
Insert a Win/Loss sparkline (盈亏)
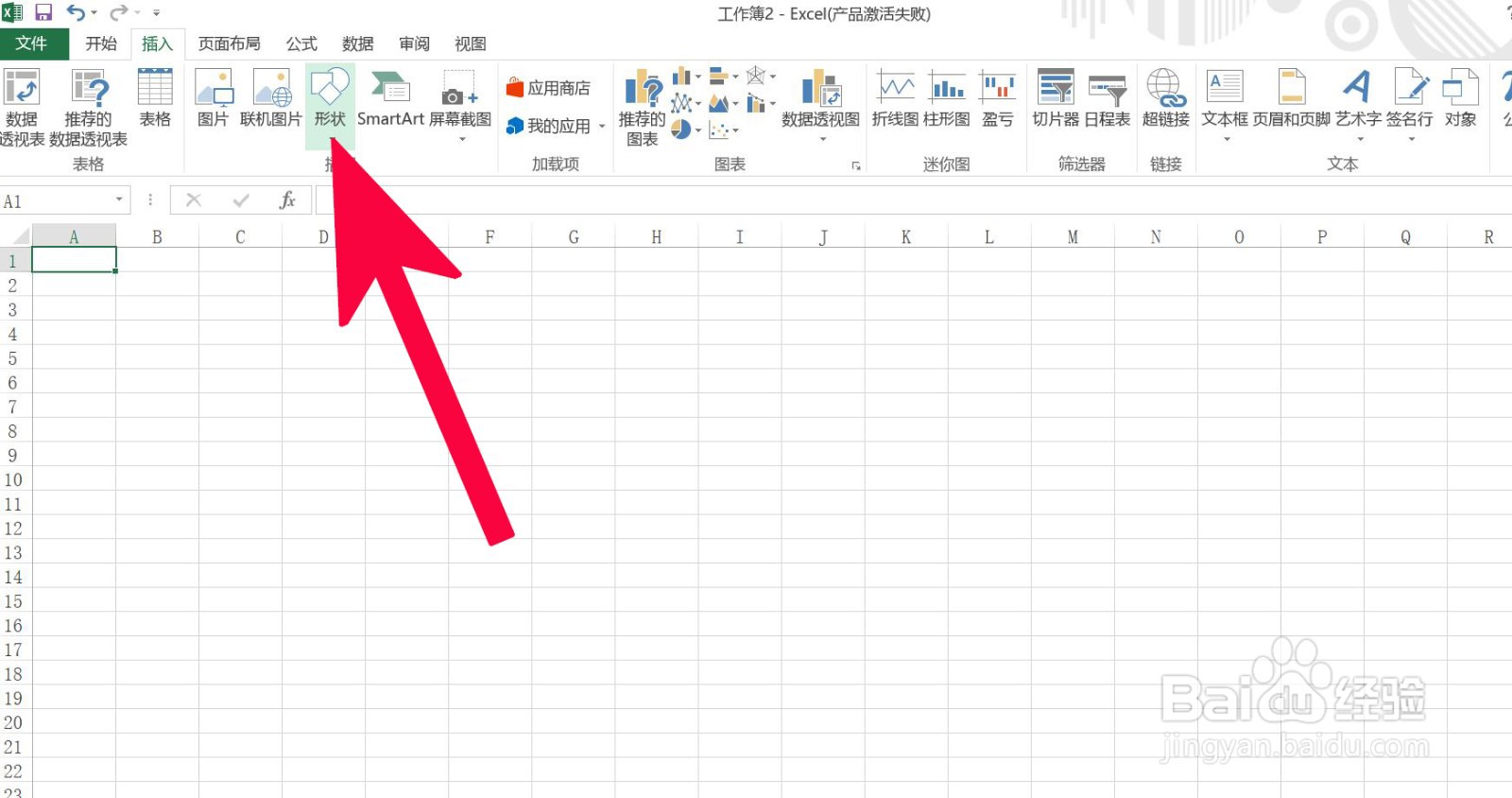click(x=998, y=98)
